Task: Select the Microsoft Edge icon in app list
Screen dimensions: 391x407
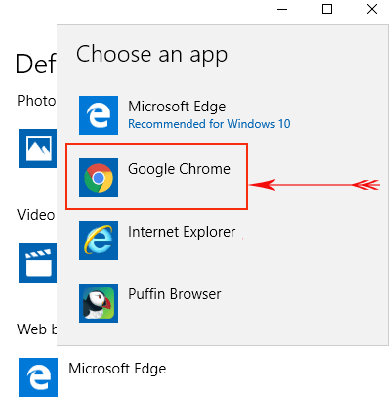Action: pos(98,115)
